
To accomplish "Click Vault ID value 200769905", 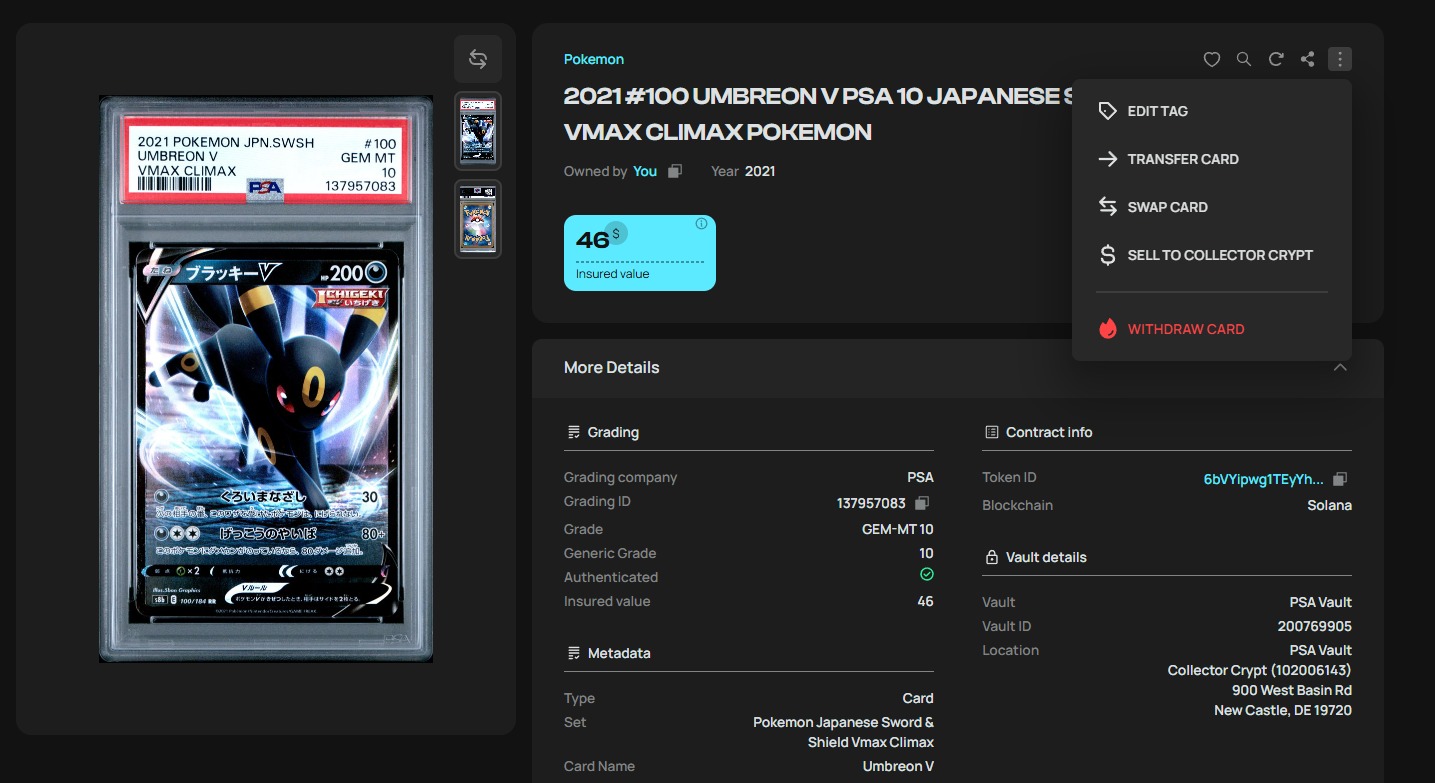I will click(x=1315, y=626).
